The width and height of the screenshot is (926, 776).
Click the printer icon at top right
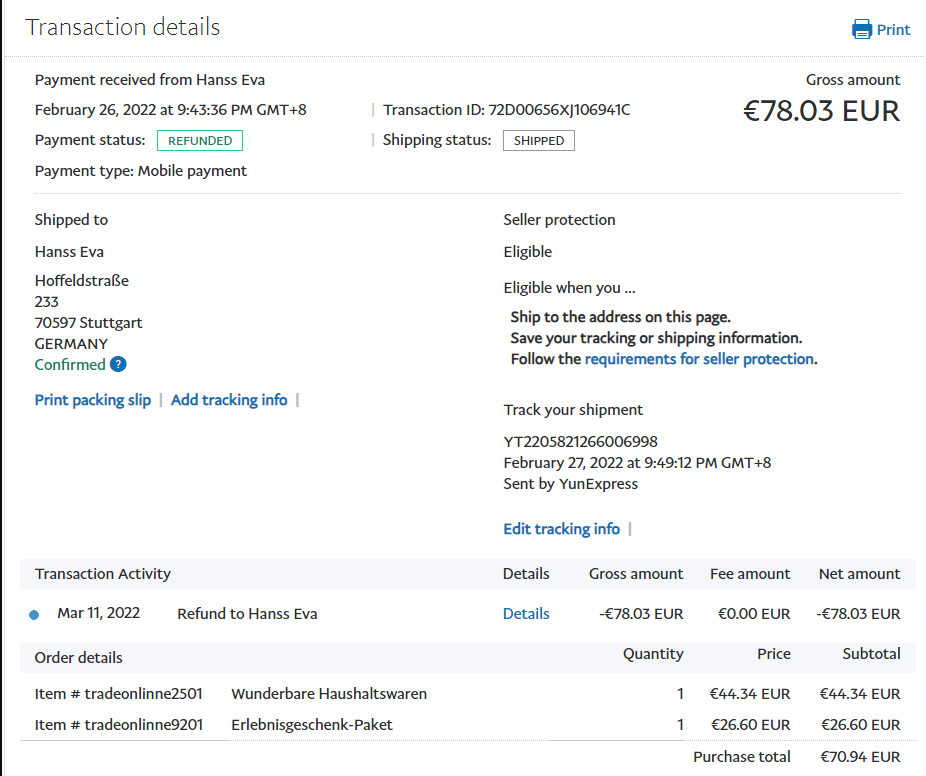click(x=861, y=29)
